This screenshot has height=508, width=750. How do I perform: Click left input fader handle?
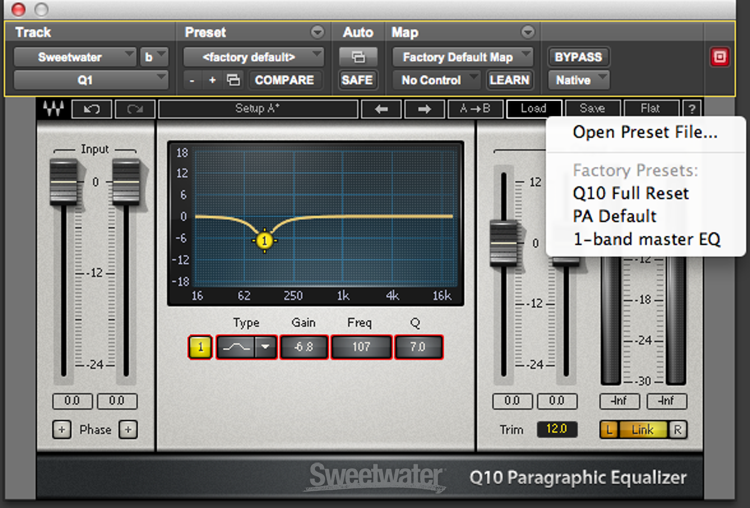click(x=64, y=183)
